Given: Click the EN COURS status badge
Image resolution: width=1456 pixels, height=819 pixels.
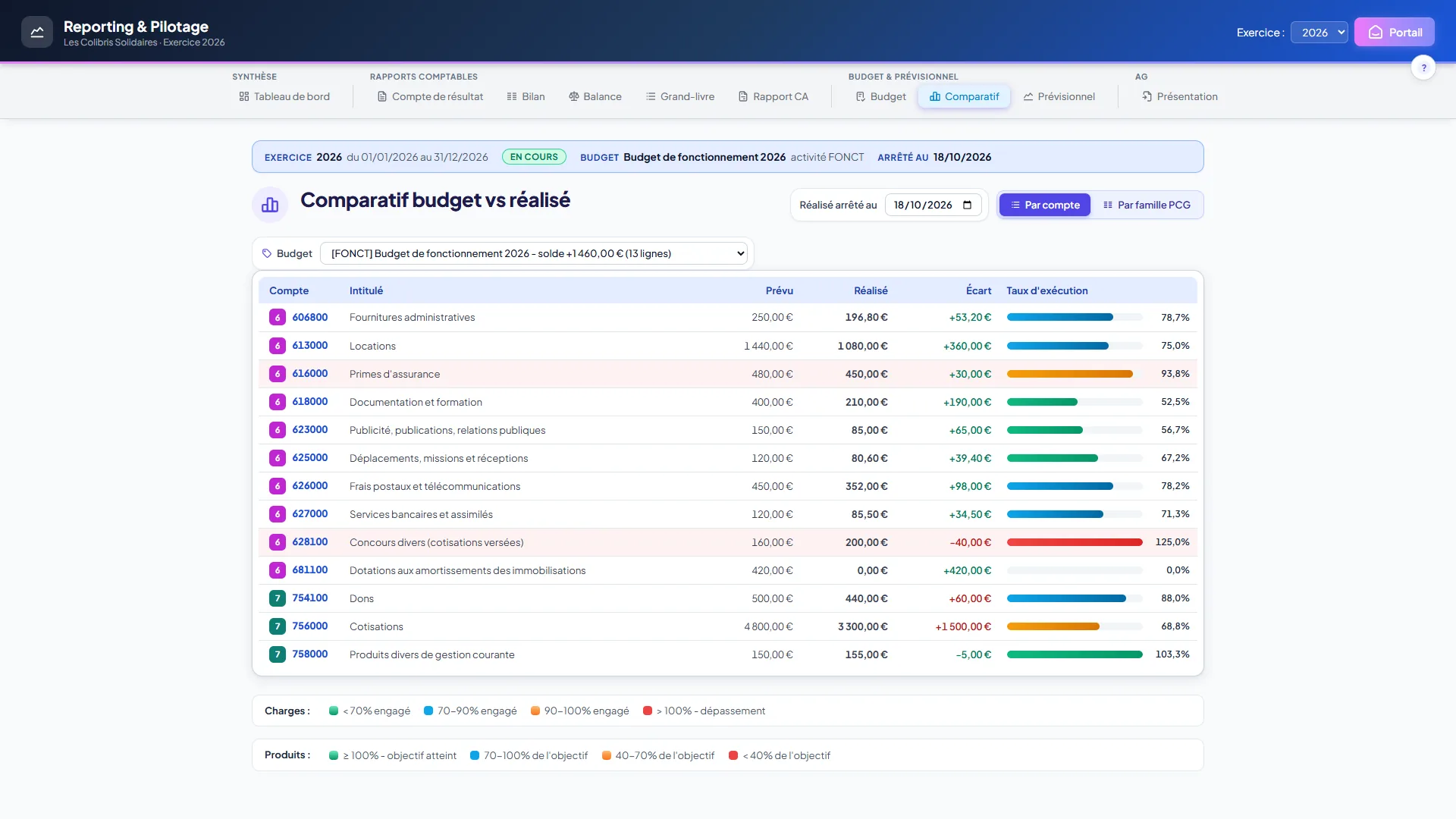Looking at the screenshot, I should (x=534, y=157).
